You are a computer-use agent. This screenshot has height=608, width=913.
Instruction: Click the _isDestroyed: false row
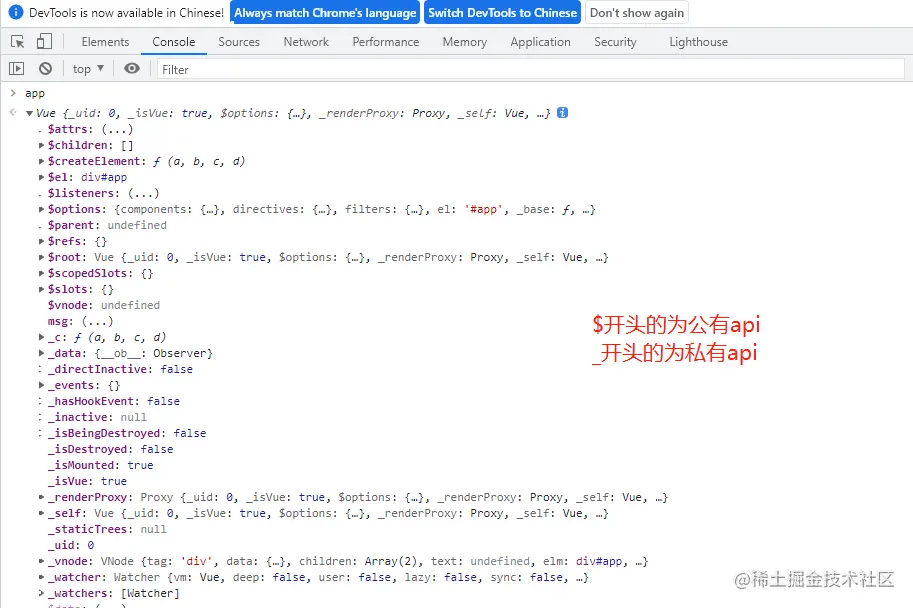point(111,449)
